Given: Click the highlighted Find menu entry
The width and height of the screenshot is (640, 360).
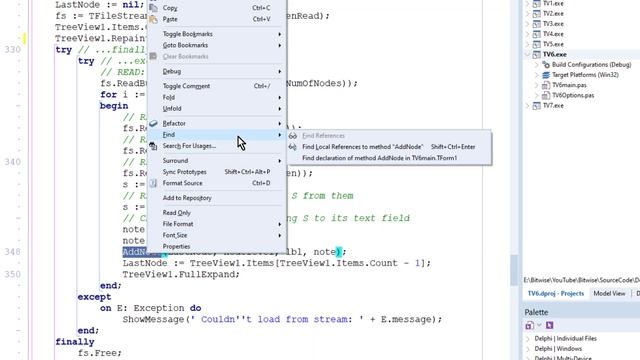Looking at the screenshot, I should (216, 135).
